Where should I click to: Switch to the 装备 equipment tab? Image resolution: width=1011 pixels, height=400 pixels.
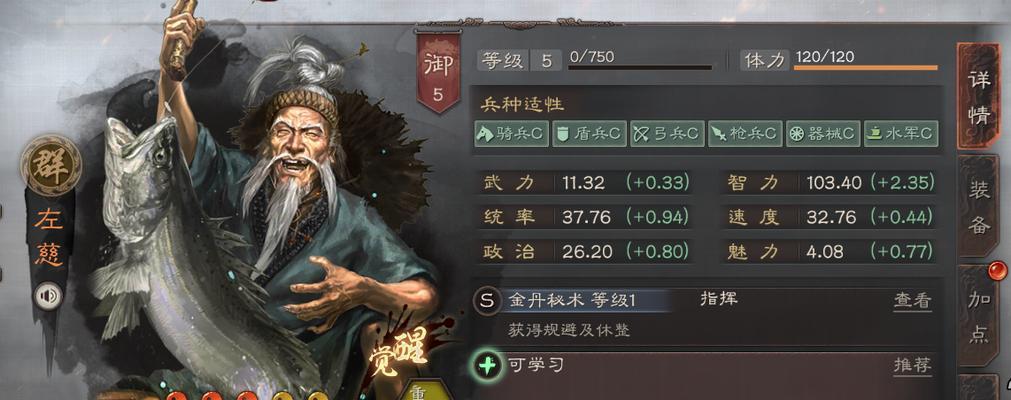979,206
